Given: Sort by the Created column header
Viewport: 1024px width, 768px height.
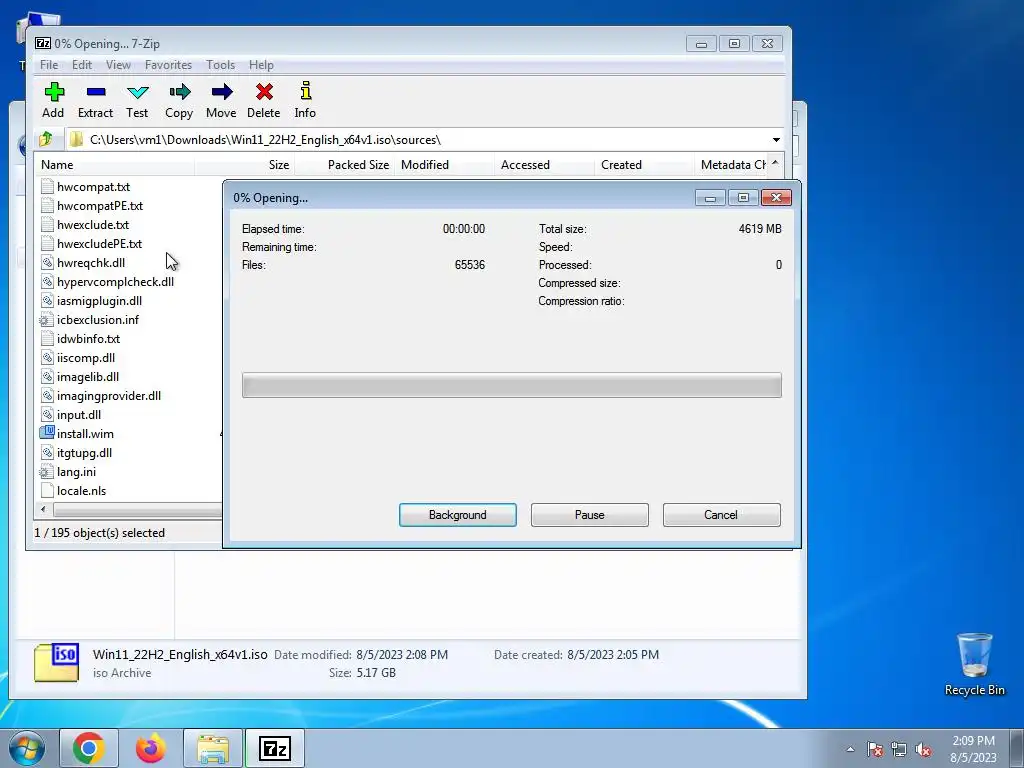Looking at the screenshot, I should click(x=644, y=165).
